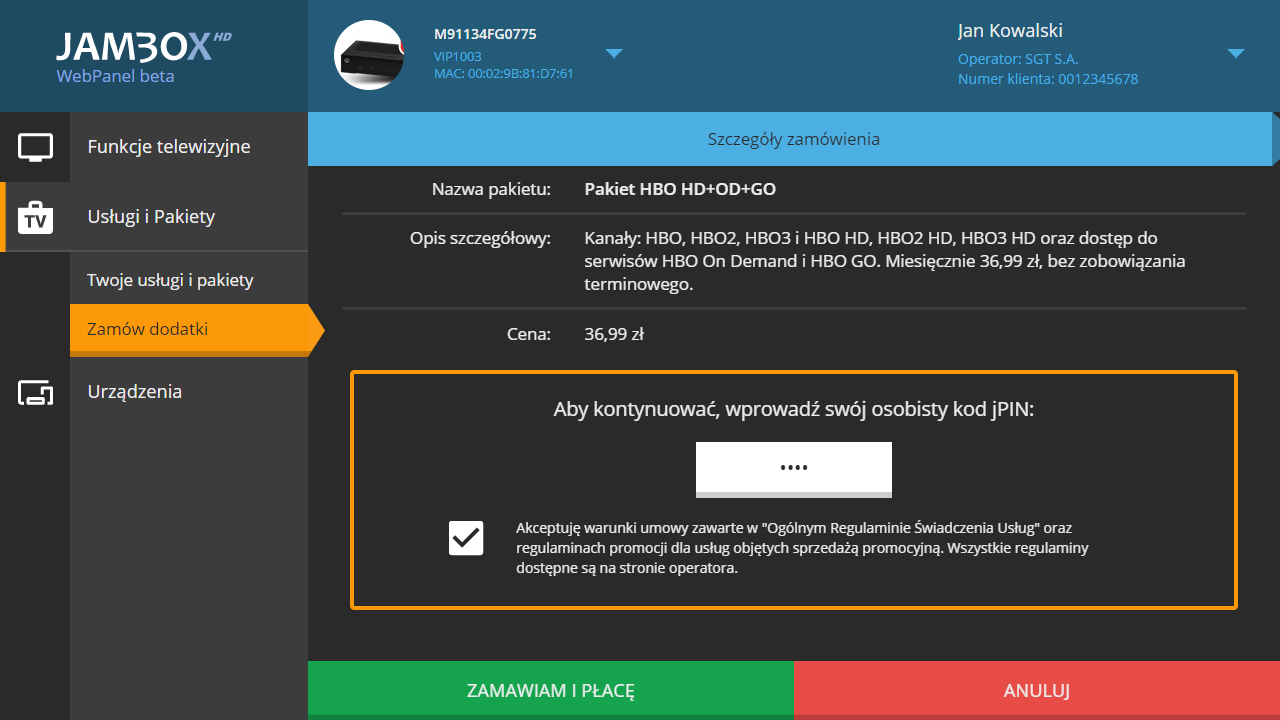Click the TV screen icon in sidebar
Image resolution: width=1280 pixels, height=720 pixels.
coord(35,147)
